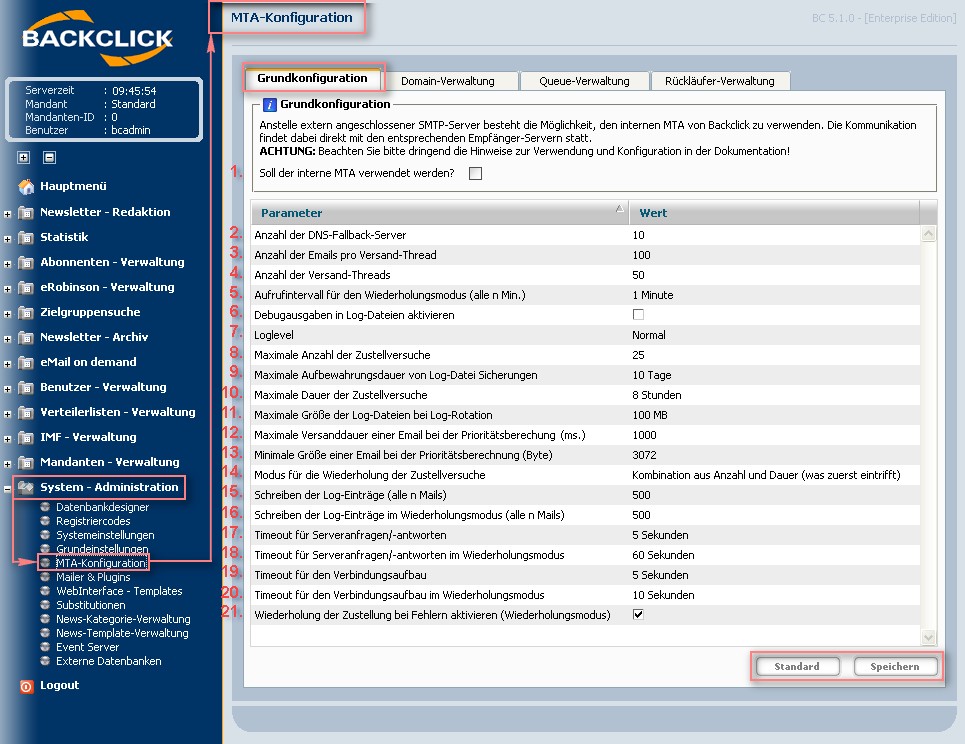Click parameter table scrollbar up arrow
This screenshot has width=965, height=744.
929,234
